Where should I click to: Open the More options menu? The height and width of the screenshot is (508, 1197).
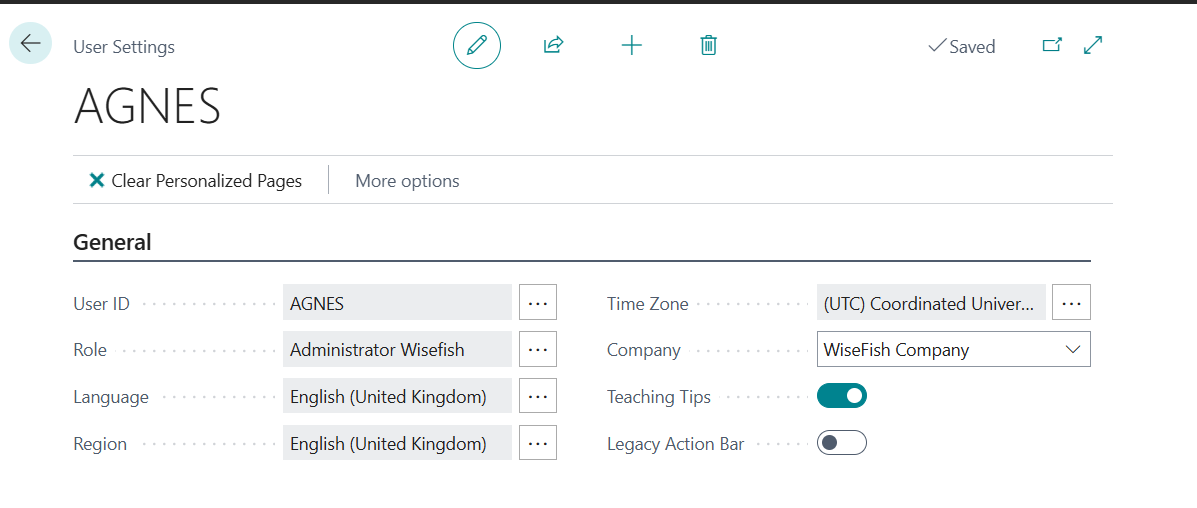[407, 181]
